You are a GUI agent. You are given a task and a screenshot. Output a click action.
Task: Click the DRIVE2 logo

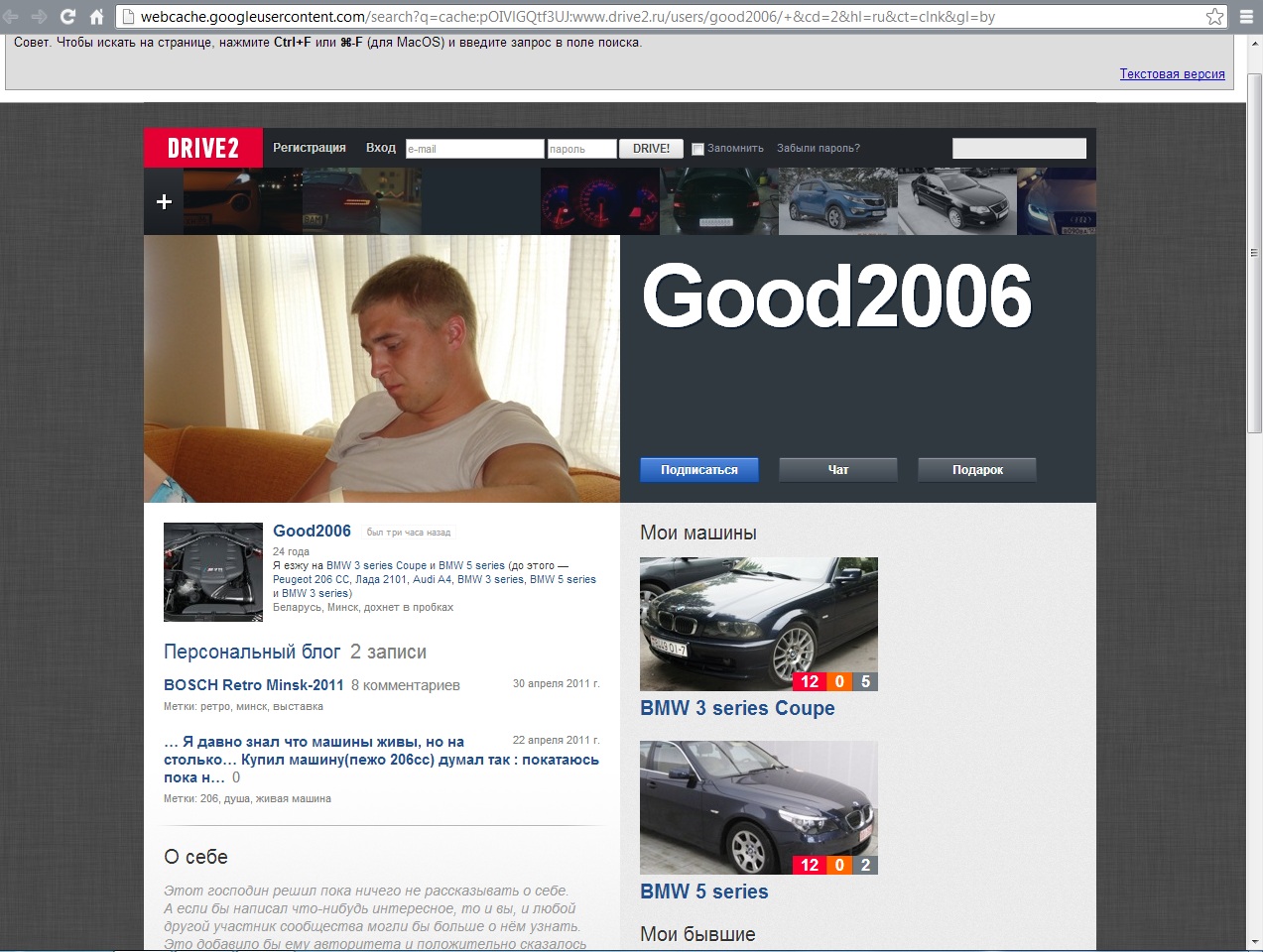(x=203, y=148)
